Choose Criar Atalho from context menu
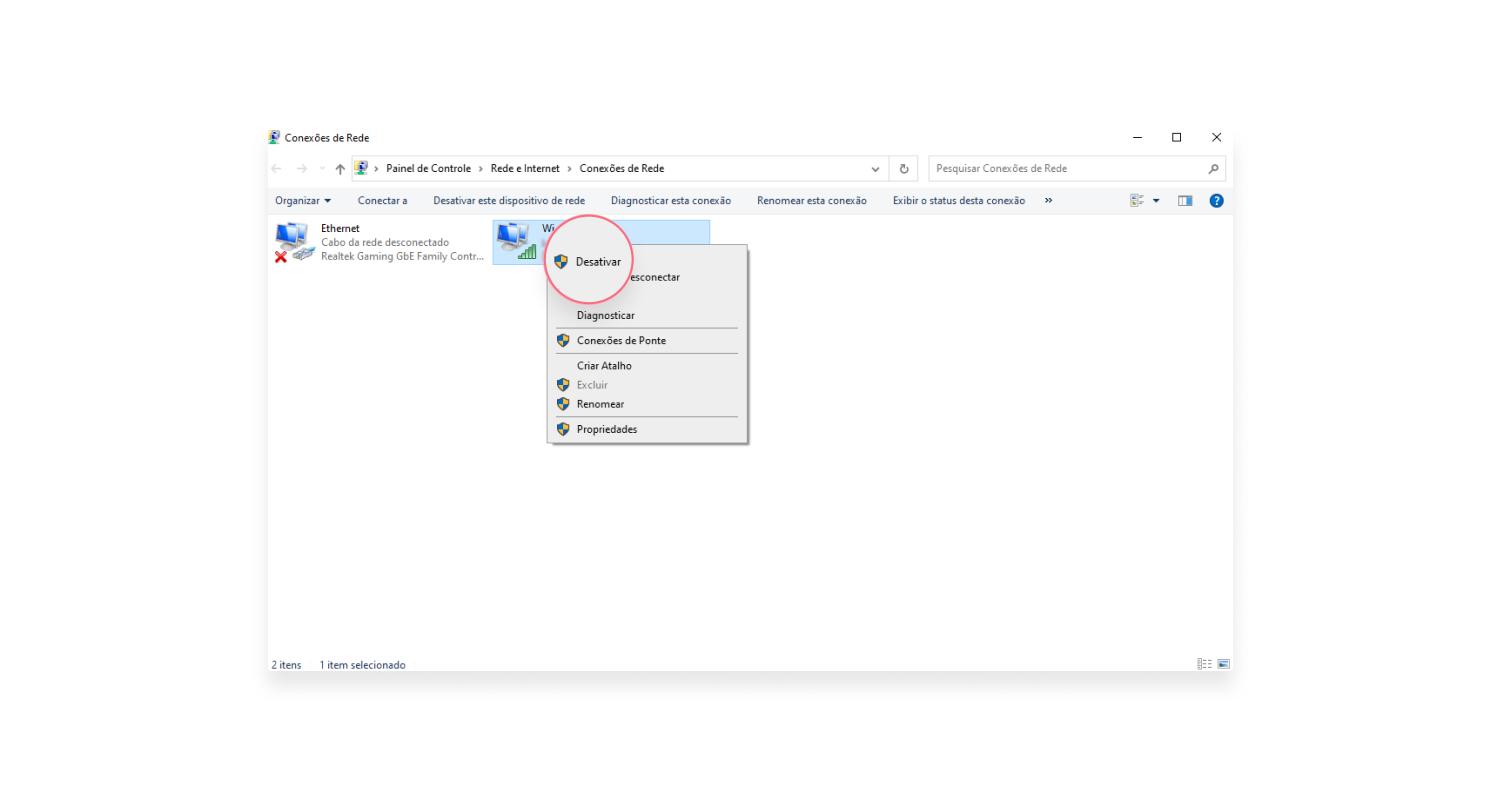Viewport: 1500px width, 800px height. [x=604, y=365]
